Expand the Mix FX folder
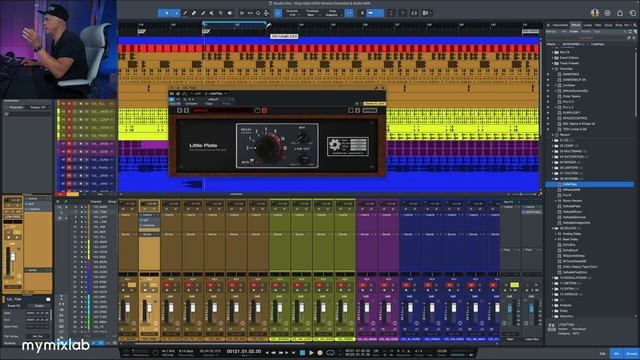Image resolution: width=640 pixels, height=360 pixels. (x=553, y=52)
